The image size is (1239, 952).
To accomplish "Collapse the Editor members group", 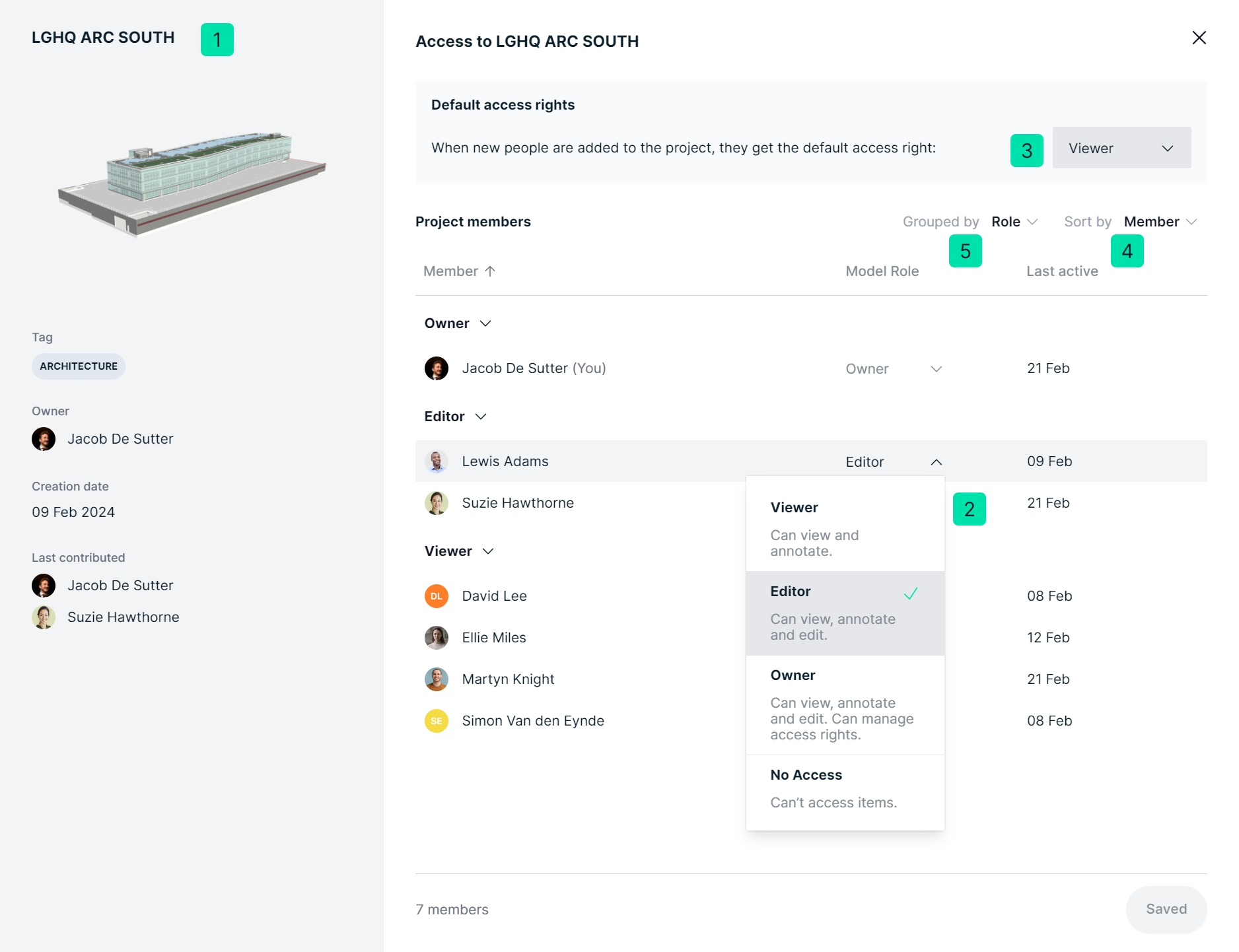I will (481, 417).
